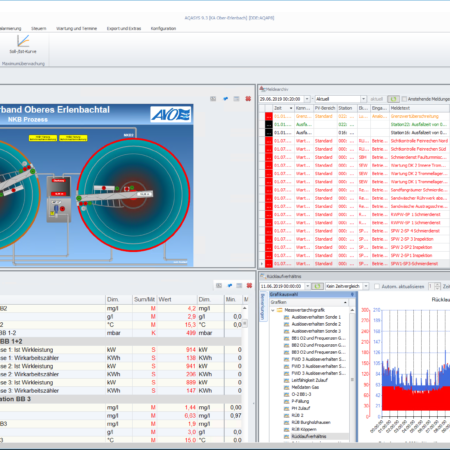
Task: Sort messages by the Meldetext column header
Action: (x=419, y=108)
